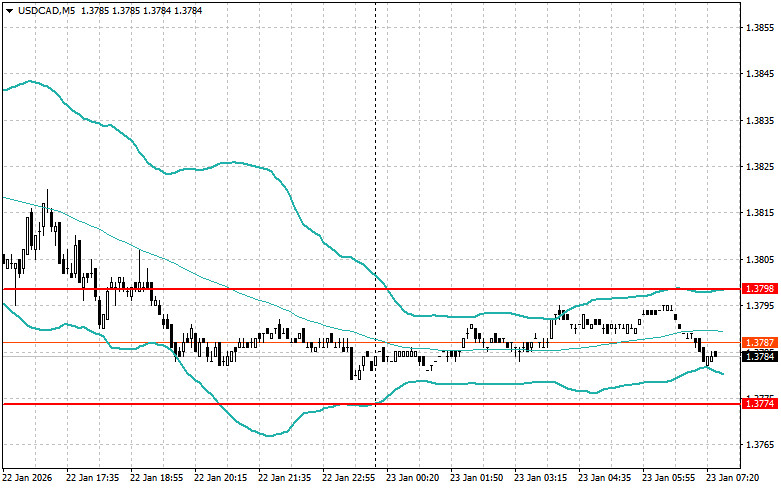Viewport: 781px width, 489px height.
Task: Click the 23 Jan 04:35 time label
Action: (605, 478)
